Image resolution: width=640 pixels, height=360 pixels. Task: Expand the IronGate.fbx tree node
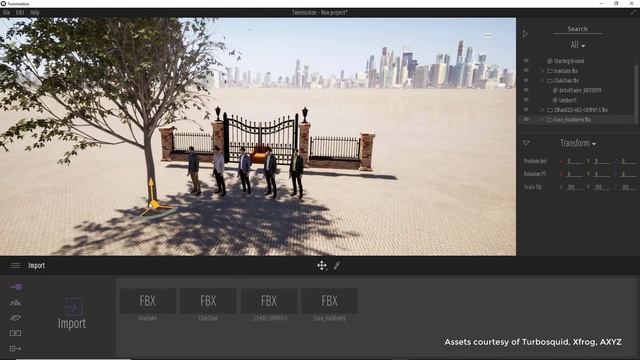542,71
